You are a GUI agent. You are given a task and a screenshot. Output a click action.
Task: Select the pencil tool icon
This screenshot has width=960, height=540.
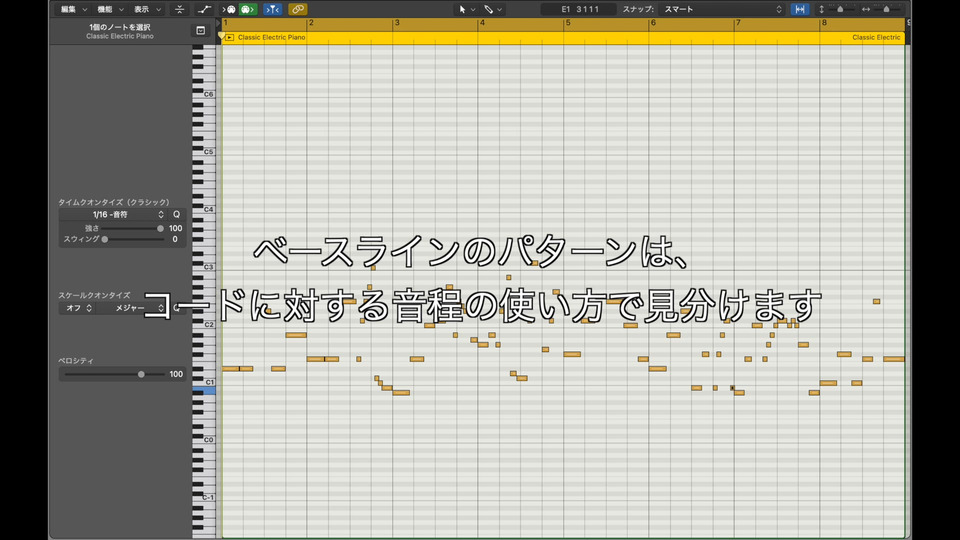489,9
